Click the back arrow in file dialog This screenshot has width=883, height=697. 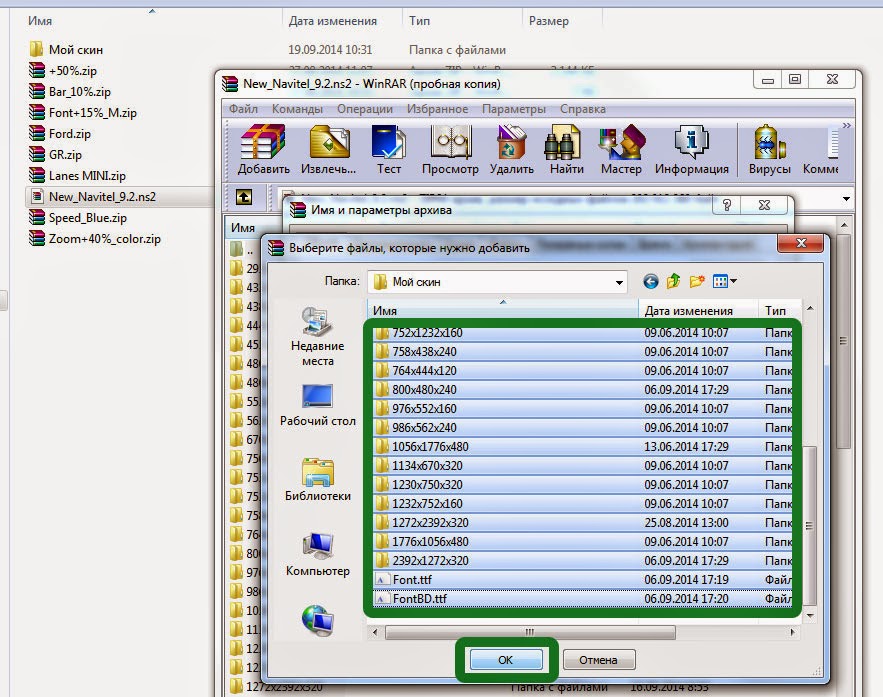tap(650, 281)
